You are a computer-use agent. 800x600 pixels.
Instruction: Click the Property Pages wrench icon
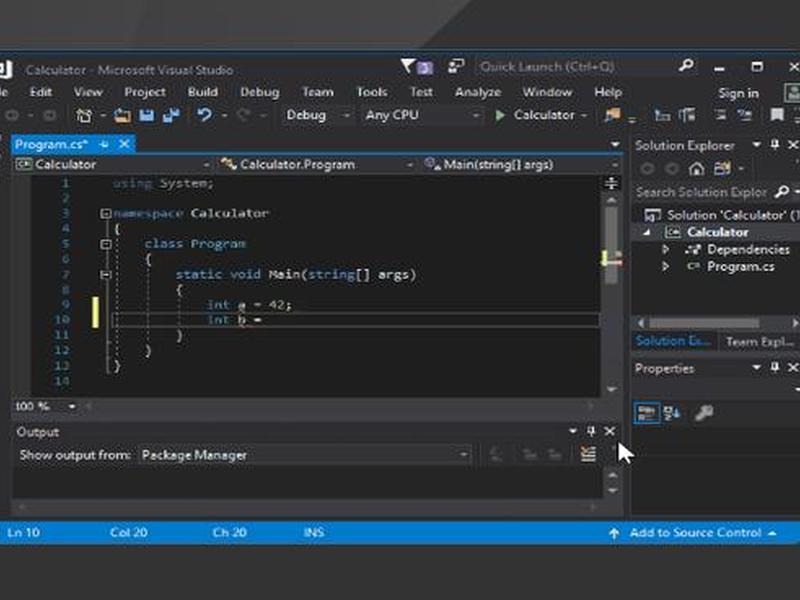[704, 412]
